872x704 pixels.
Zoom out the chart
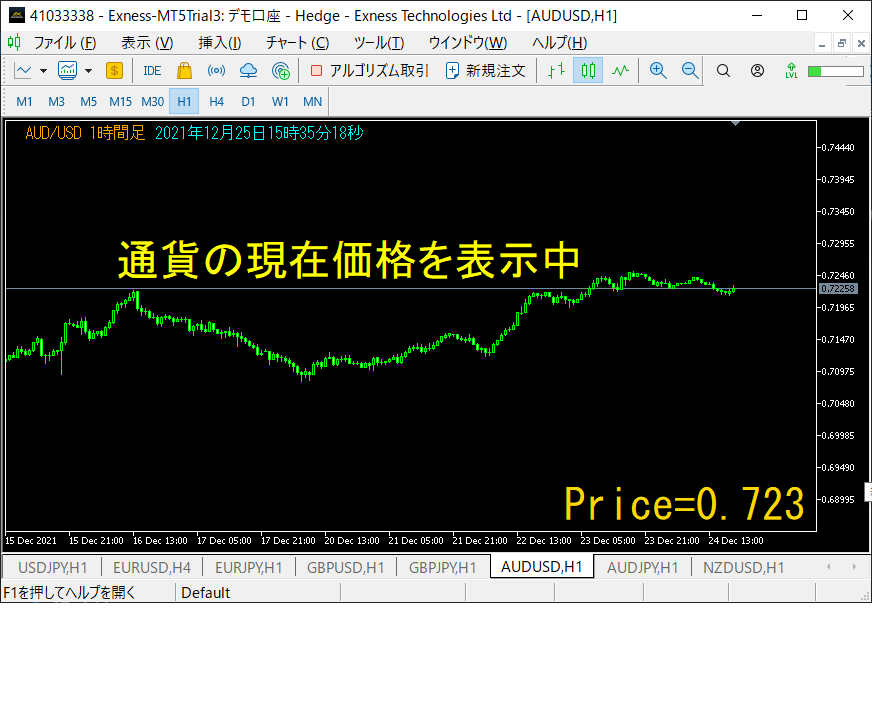pos(690,71)
